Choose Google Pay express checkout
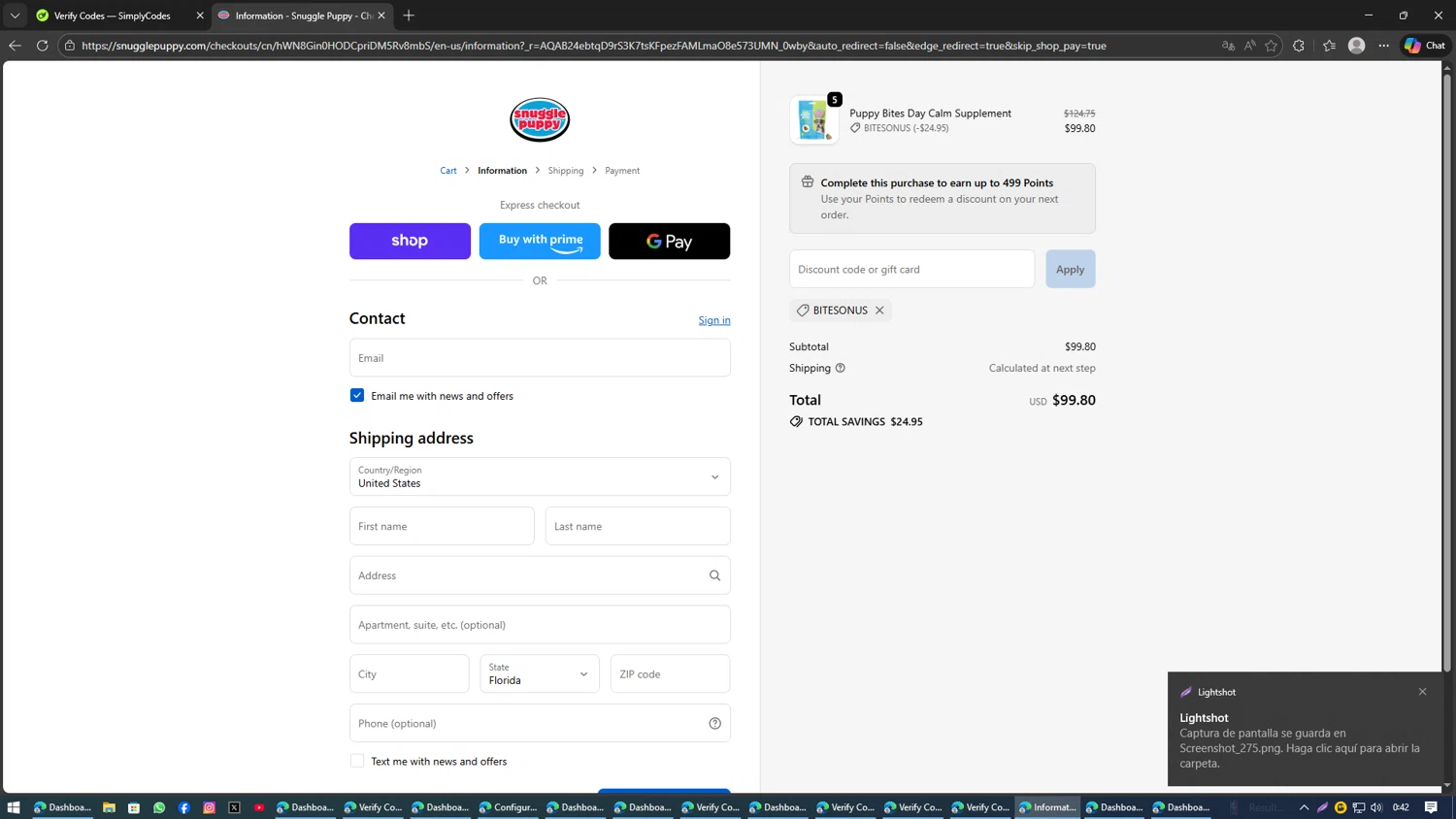This screenshot has width=1456, height=819. coord(669,241)
